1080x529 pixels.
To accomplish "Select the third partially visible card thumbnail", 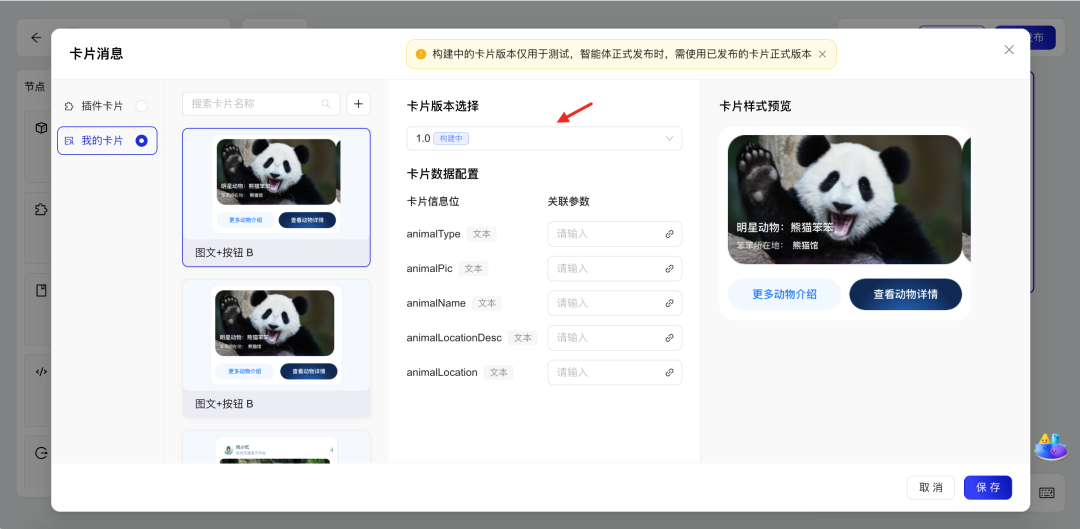I will click(x=276, y=447).
